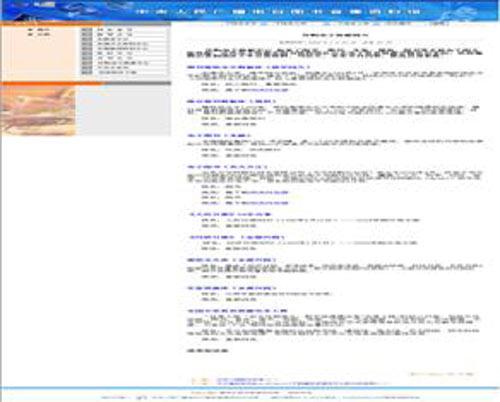Click the last gray icon in the sidebar list
This screenshot has height=402, width=500.
coord(87,72)
